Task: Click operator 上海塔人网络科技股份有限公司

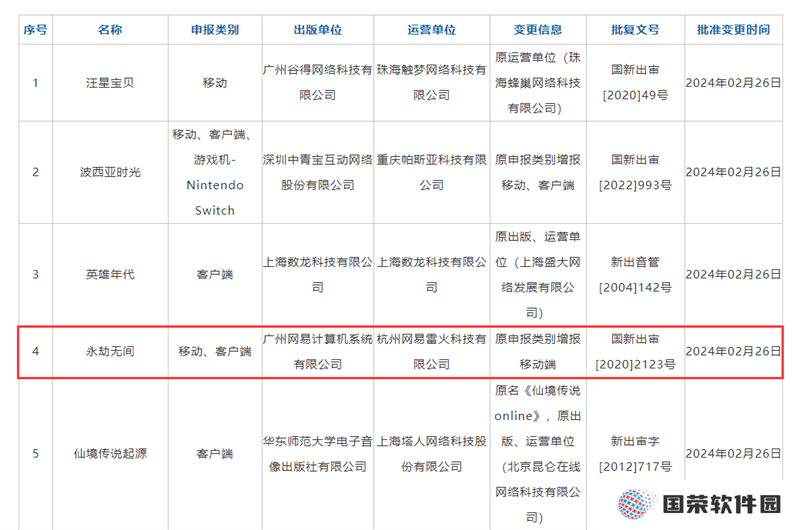Action: (432, 453)
